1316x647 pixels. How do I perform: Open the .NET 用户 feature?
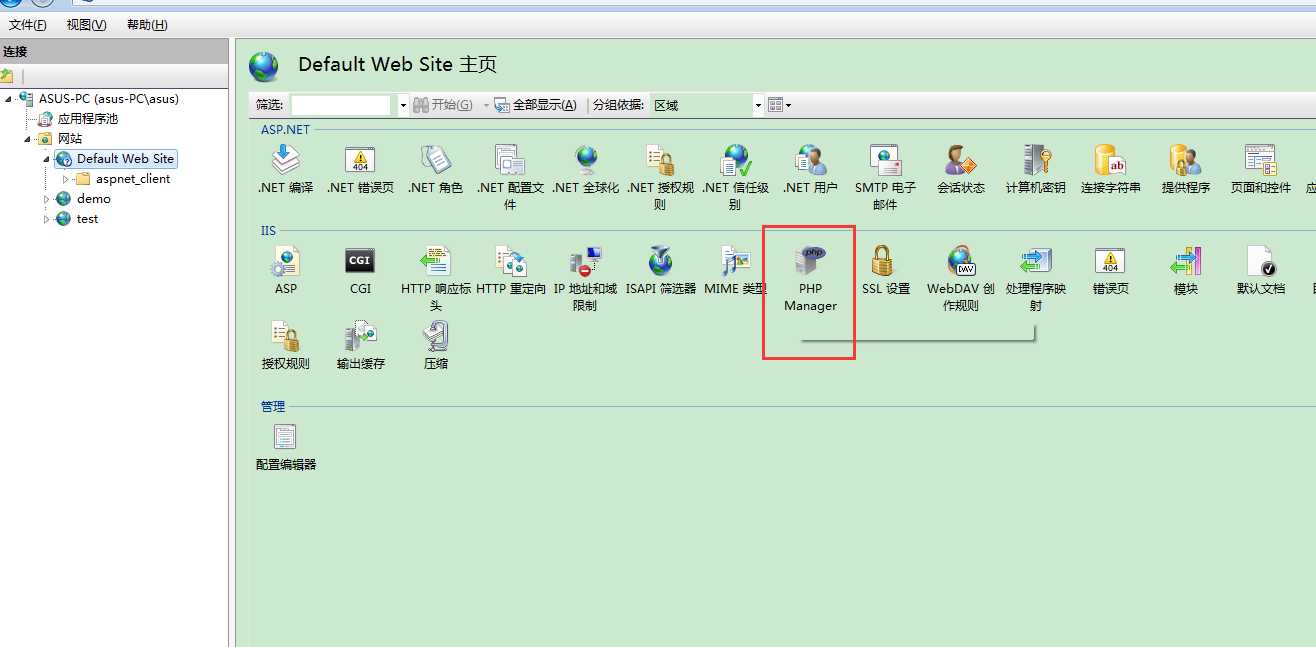pyautogui.click(x=810, y=169)
